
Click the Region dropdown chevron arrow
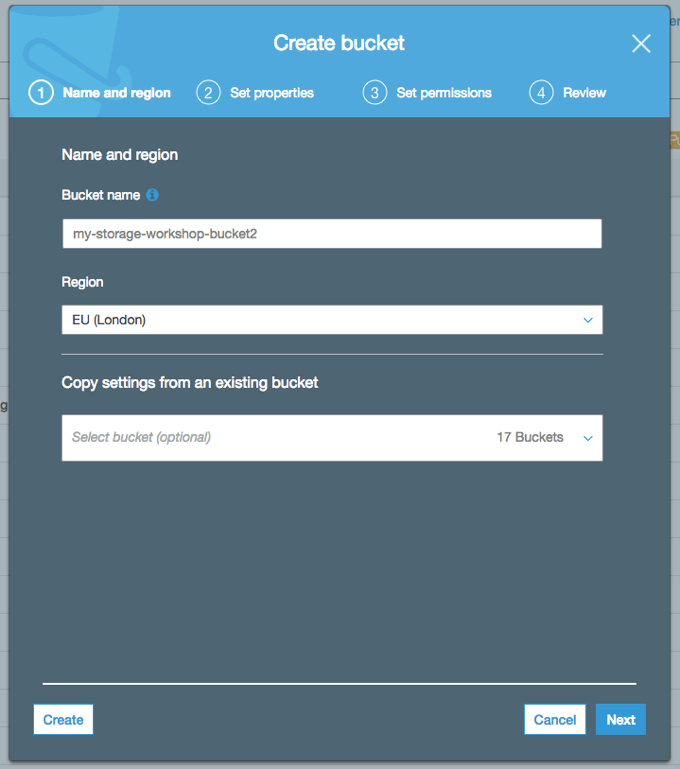(x=588, y=320)
